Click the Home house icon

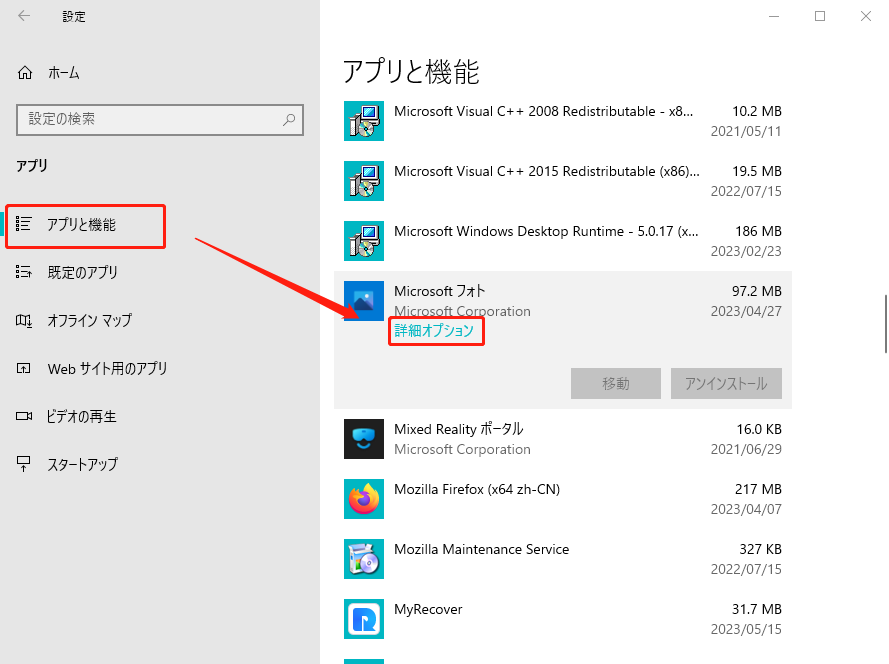[25, 73]
